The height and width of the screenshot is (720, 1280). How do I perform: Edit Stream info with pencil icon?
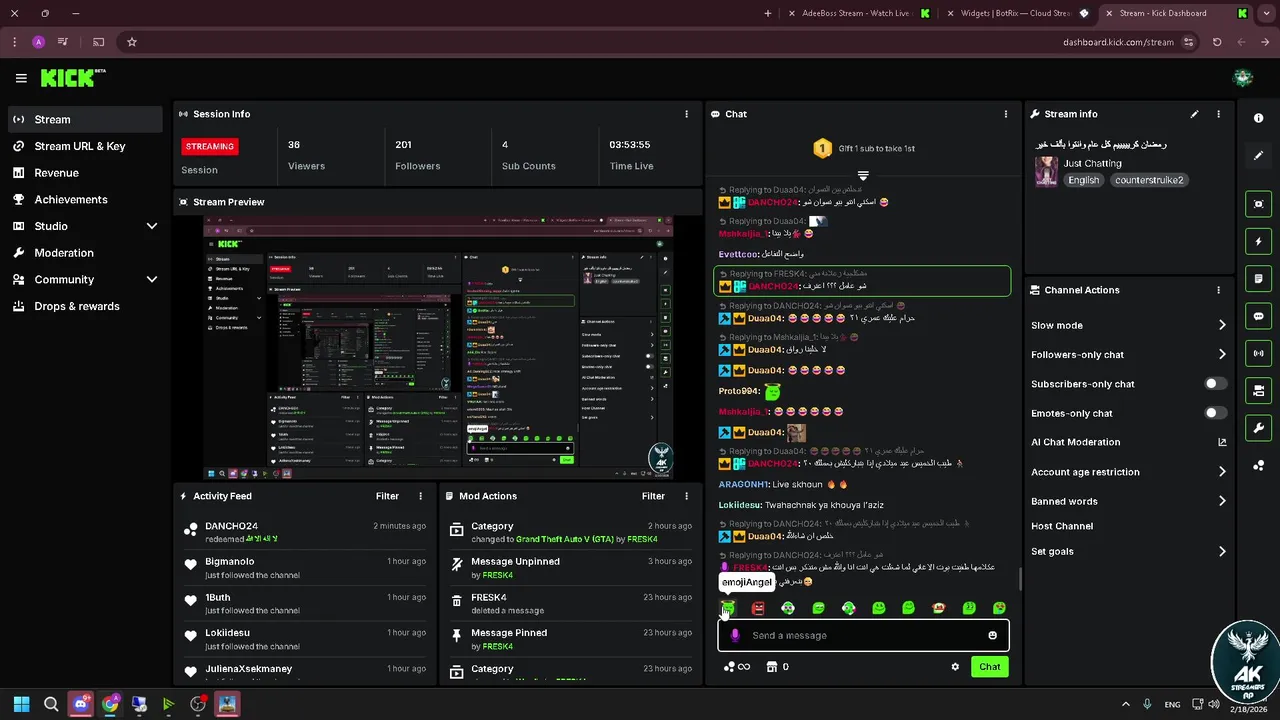pyautogui.click(x=1194, y=114)
